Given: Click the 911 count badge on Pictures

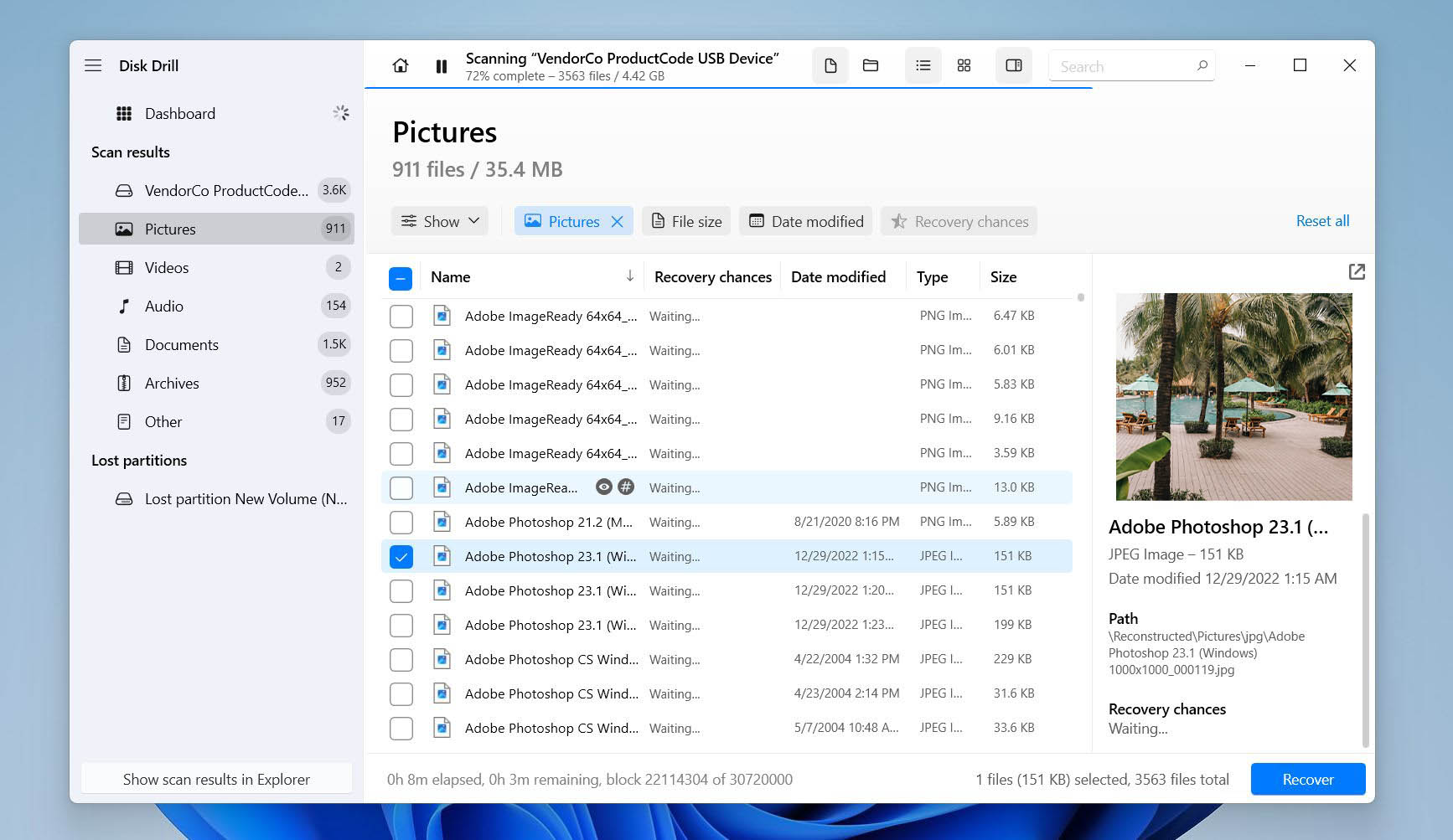Looking at the screenshot, I should pos(335,229).
